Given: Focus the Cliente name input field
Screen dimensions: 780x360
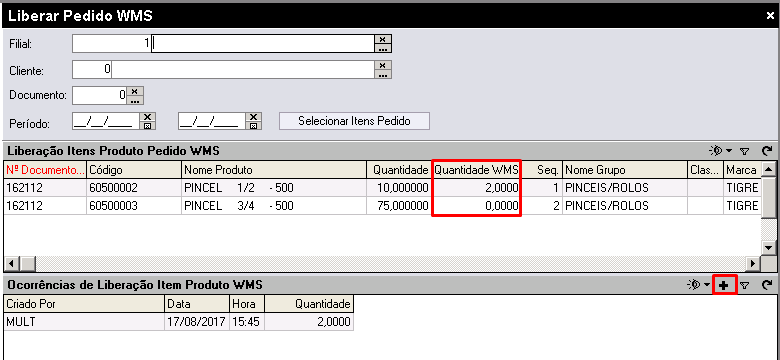Looking at the screenshot, I should (x=243, y=70).
